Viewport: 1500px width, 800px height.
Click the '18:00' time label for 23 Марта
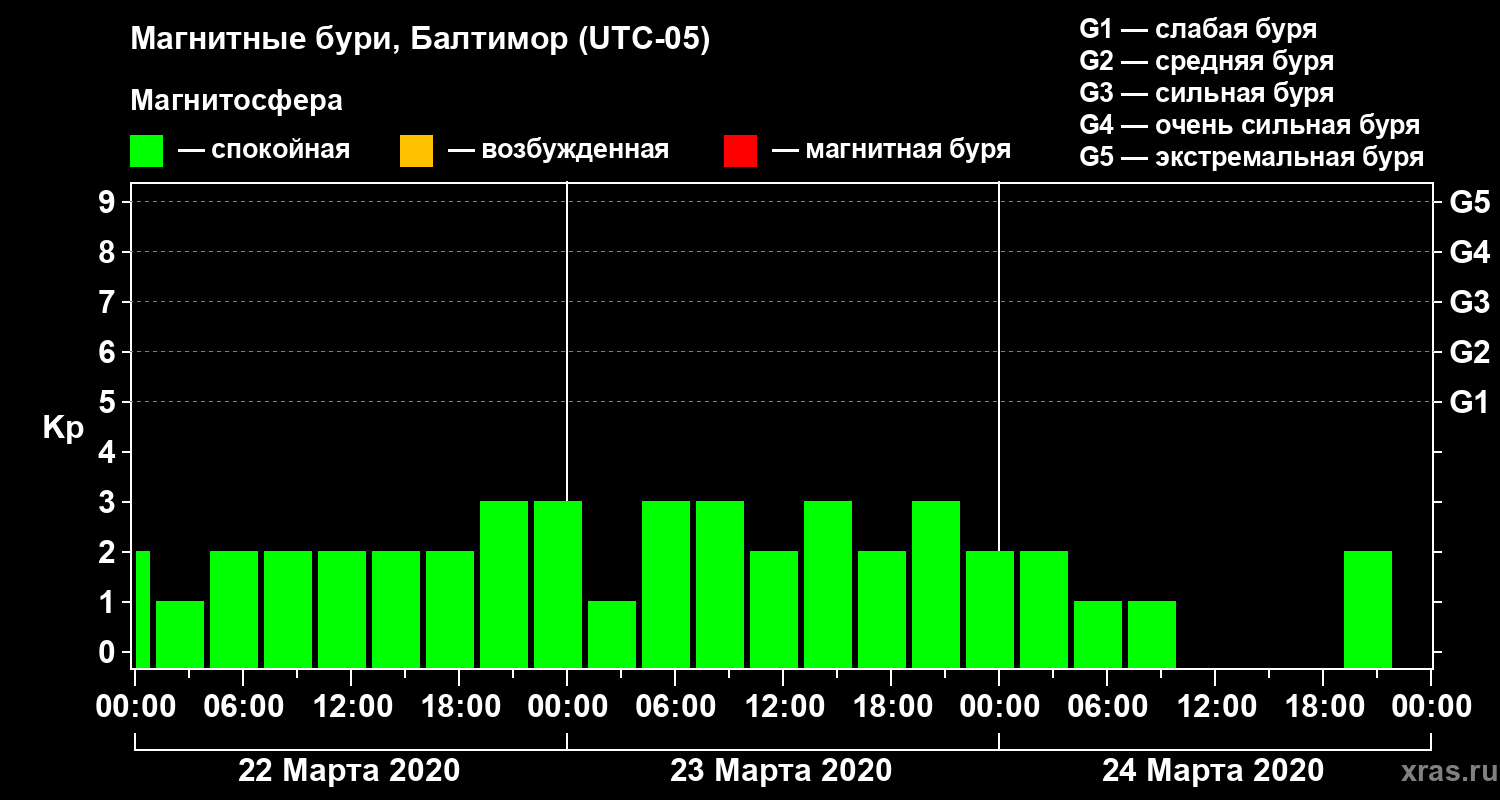coord(892,706)
